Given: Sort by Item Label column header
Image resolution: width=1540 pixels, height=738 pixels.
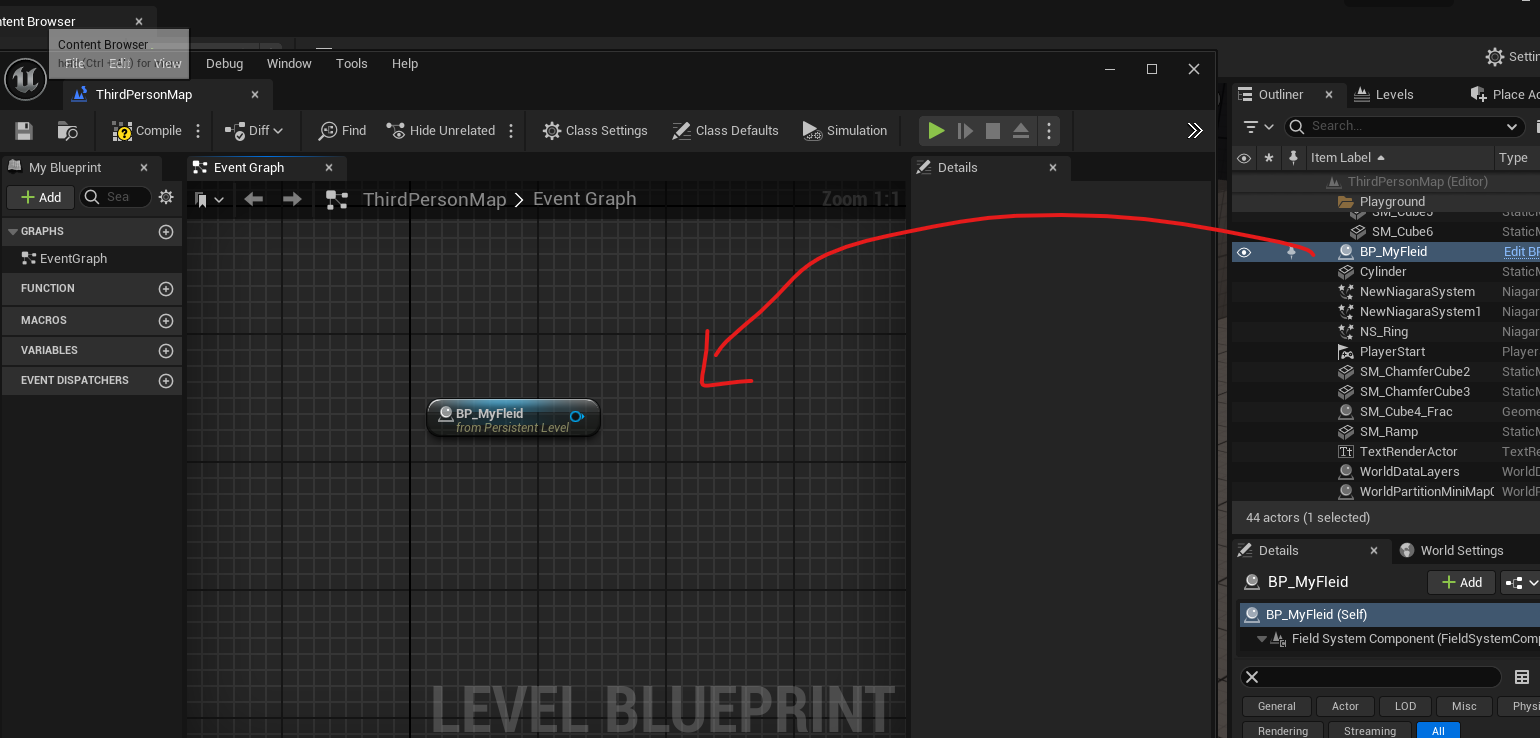Looking at the screenshot, I should (1348, 158).
